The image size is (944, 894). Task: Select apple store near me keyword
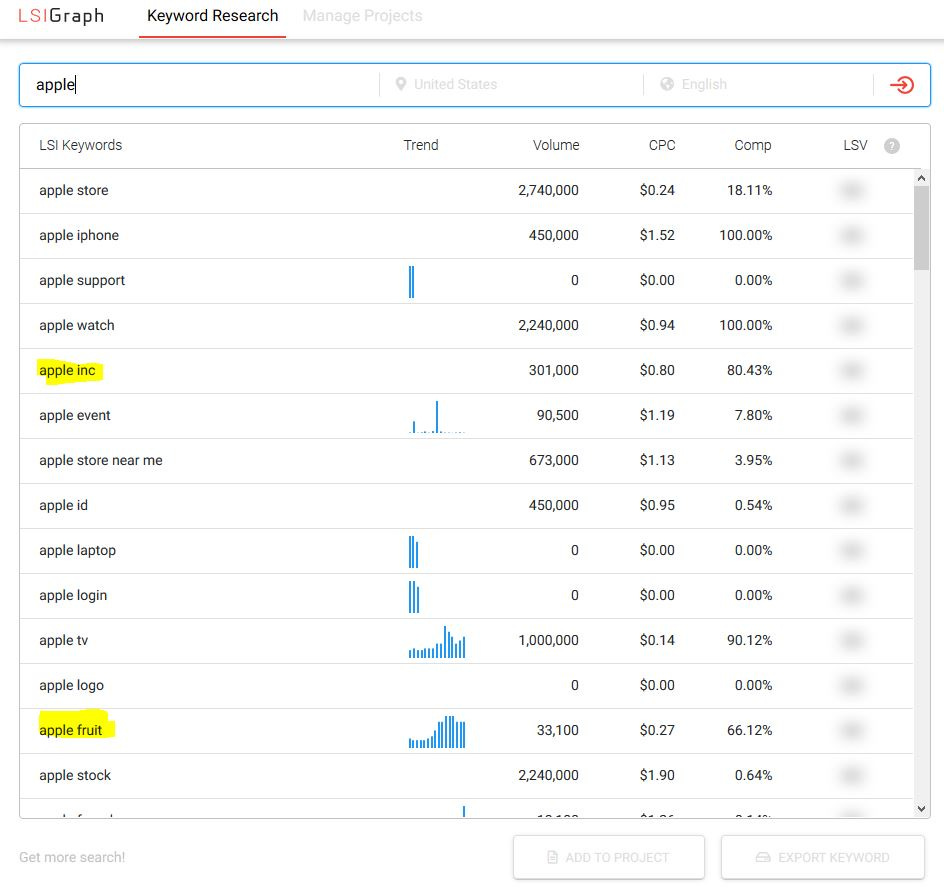point(101,461)
